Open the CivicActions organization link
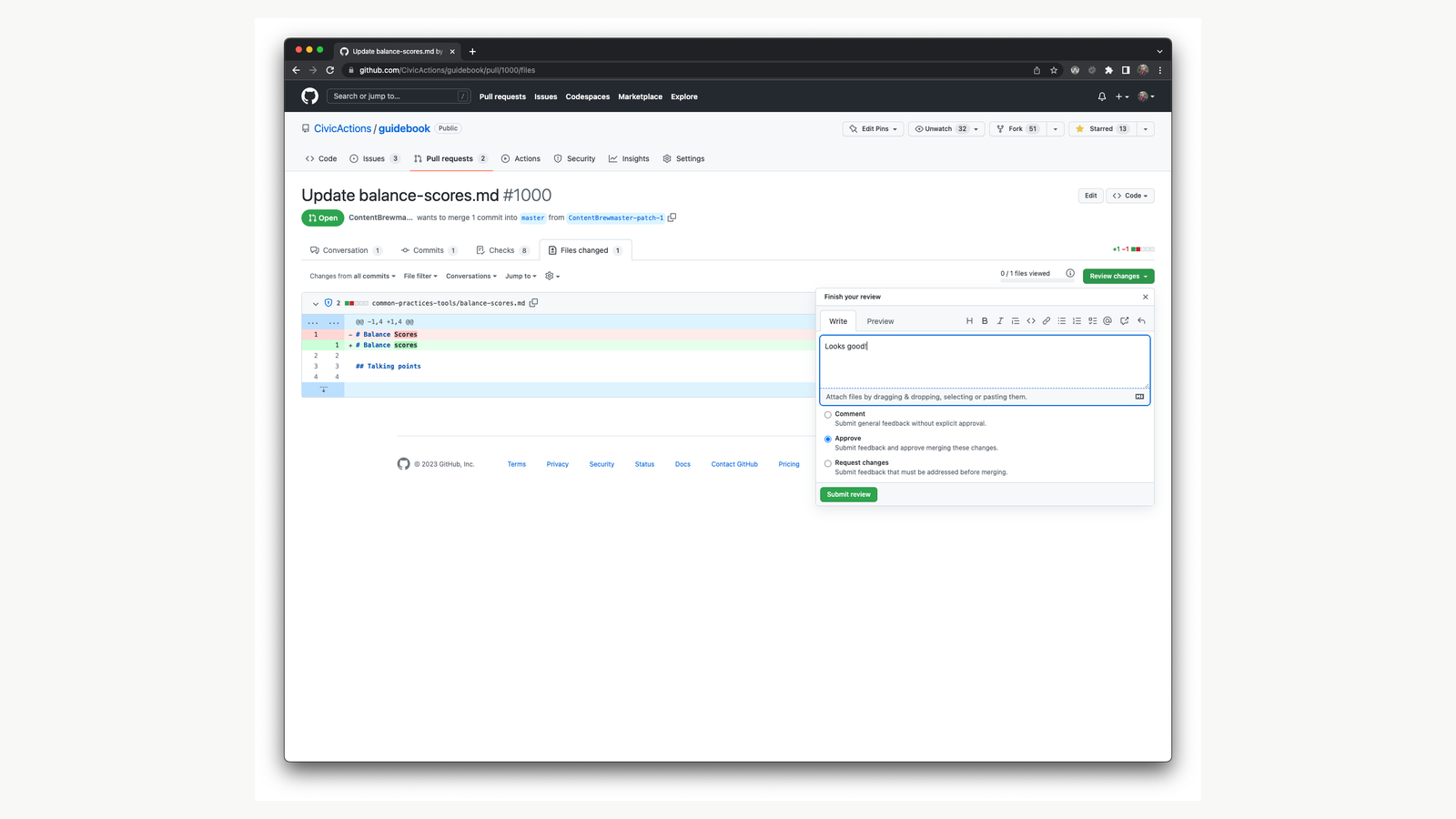The height and width of the screenshot is (819, 1456). (x=342, y=128)
